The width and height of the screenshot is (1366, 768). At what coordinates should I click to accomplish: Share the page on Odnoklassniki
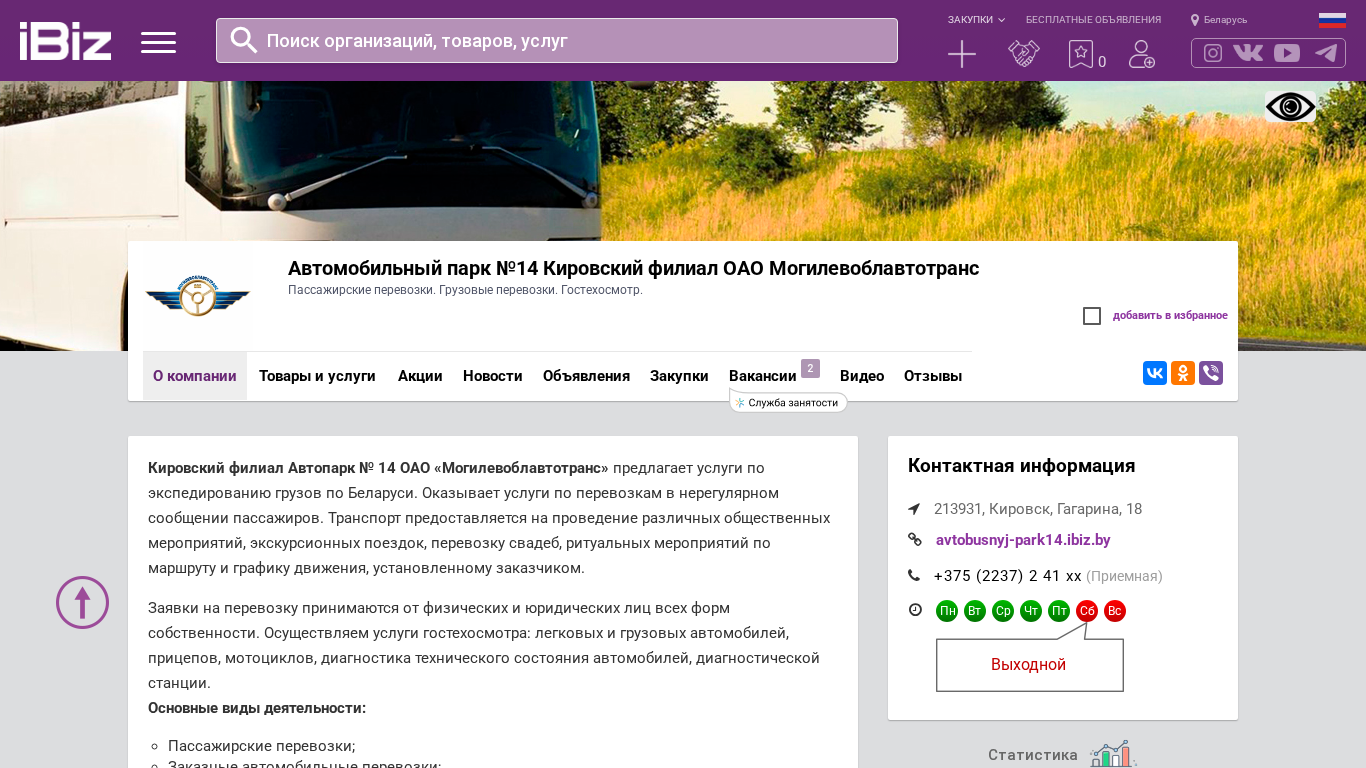pos(1183,373)
